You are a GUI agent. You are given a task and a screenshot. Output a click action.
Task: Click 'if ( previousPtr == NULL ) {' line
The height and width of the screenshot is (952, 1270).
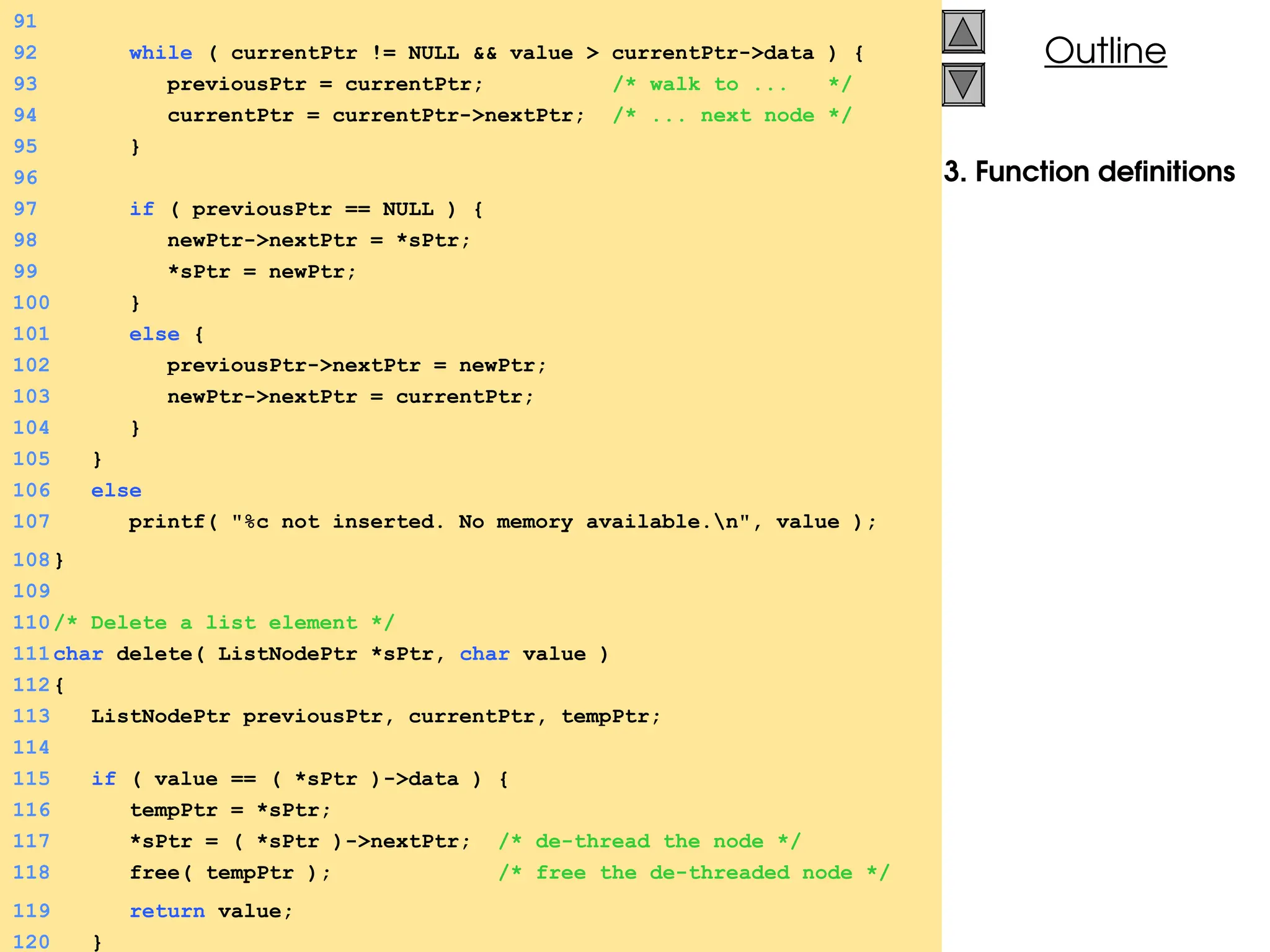click(x=306, y=209)
